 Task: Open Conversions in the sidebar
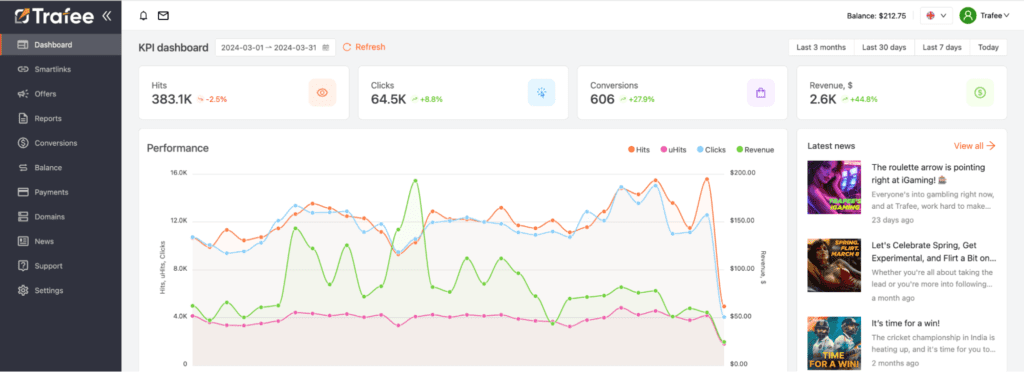pyautogui.click(x=61, y=143)
